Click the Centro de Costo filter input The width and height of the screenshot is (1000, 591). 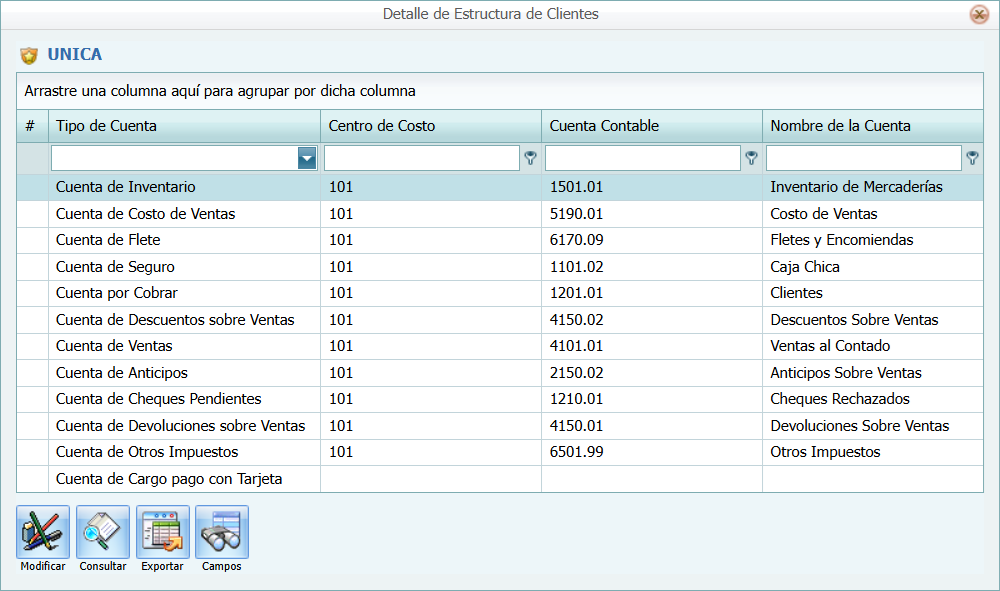420,157
